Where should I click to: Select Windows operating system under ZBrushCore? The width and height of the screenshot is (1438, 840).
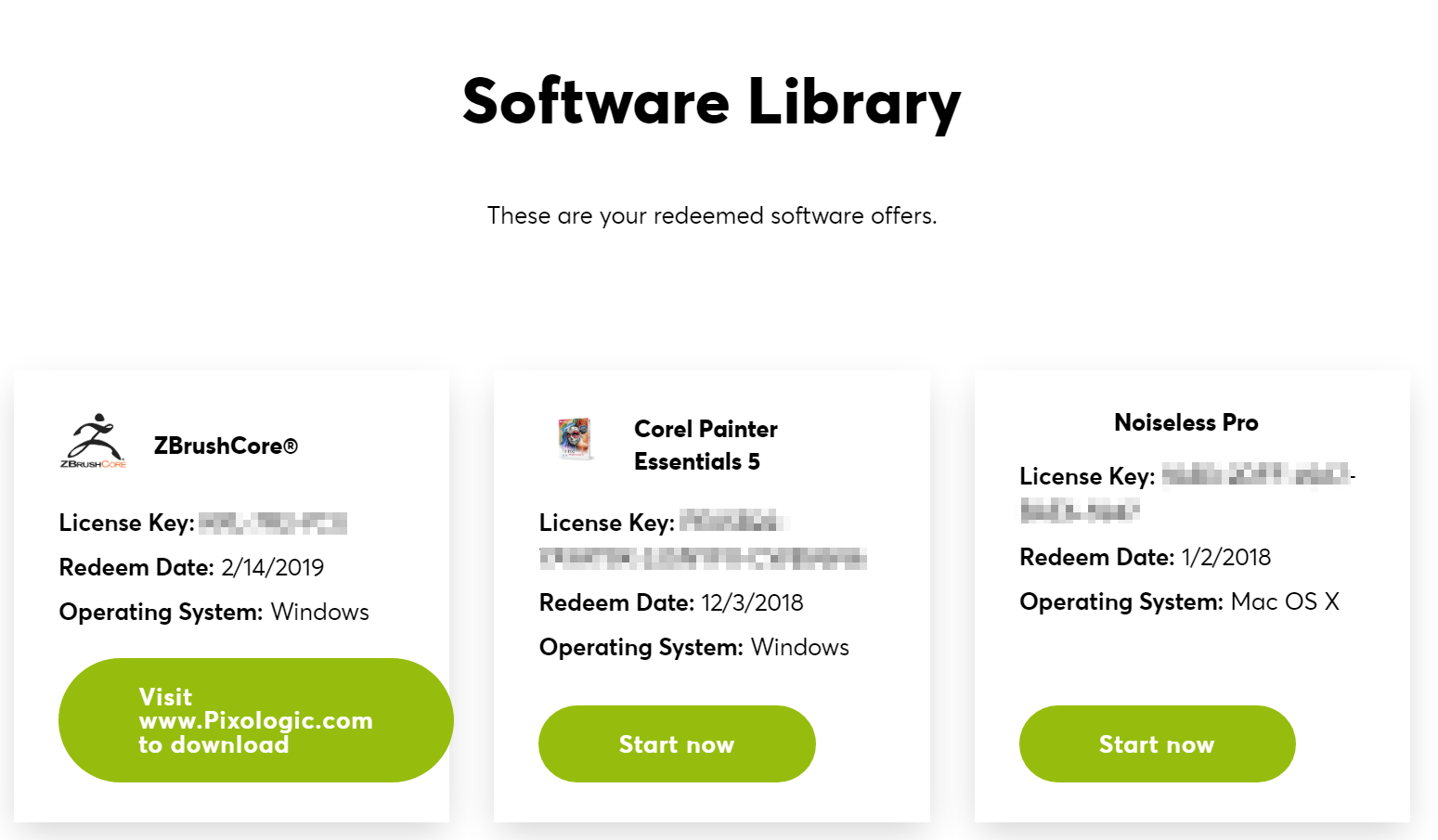tap(319, 612)
